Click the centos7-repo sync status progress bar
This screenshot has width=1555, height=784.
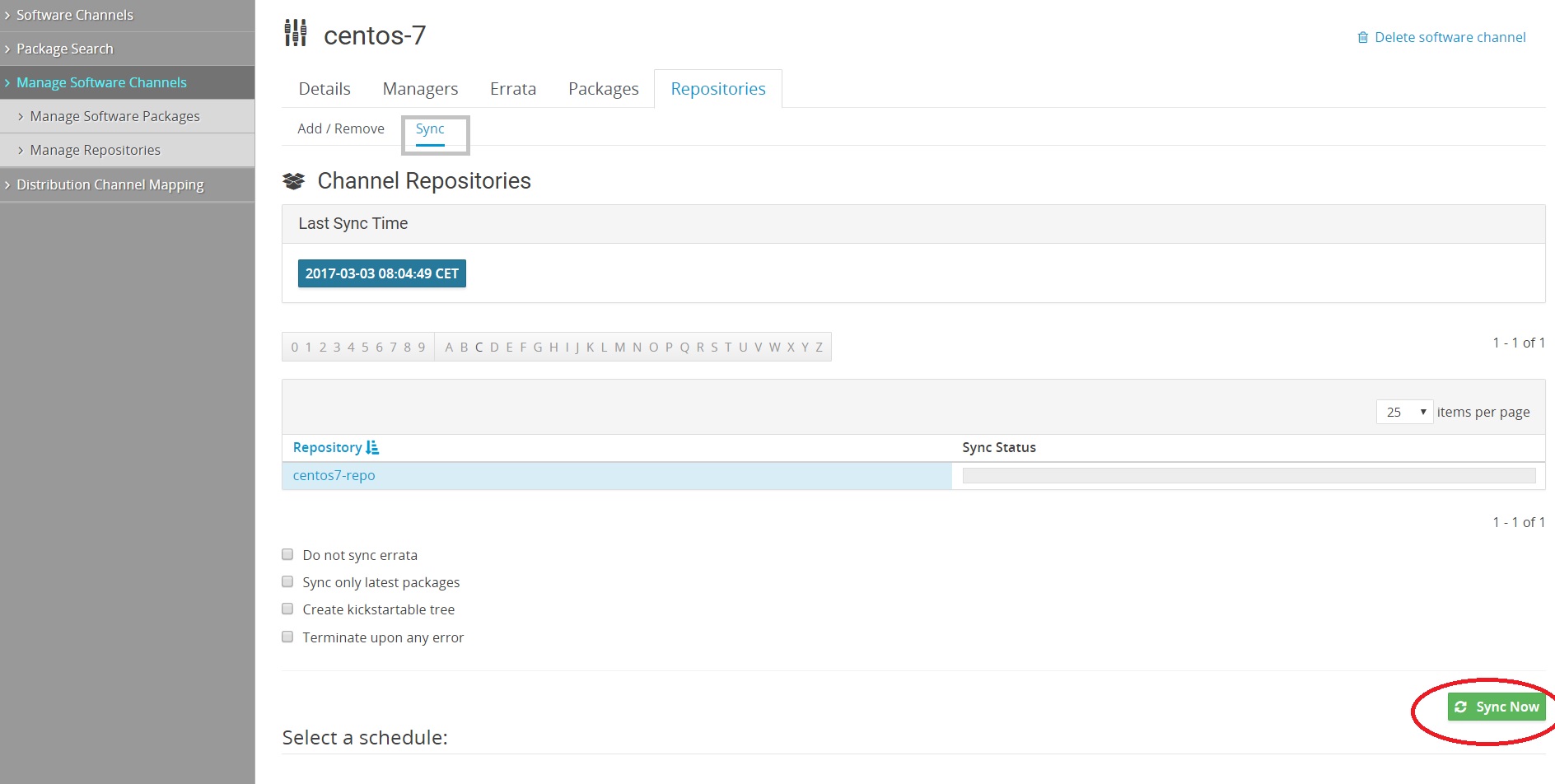pyautogui.click(x=1249, y=475)
